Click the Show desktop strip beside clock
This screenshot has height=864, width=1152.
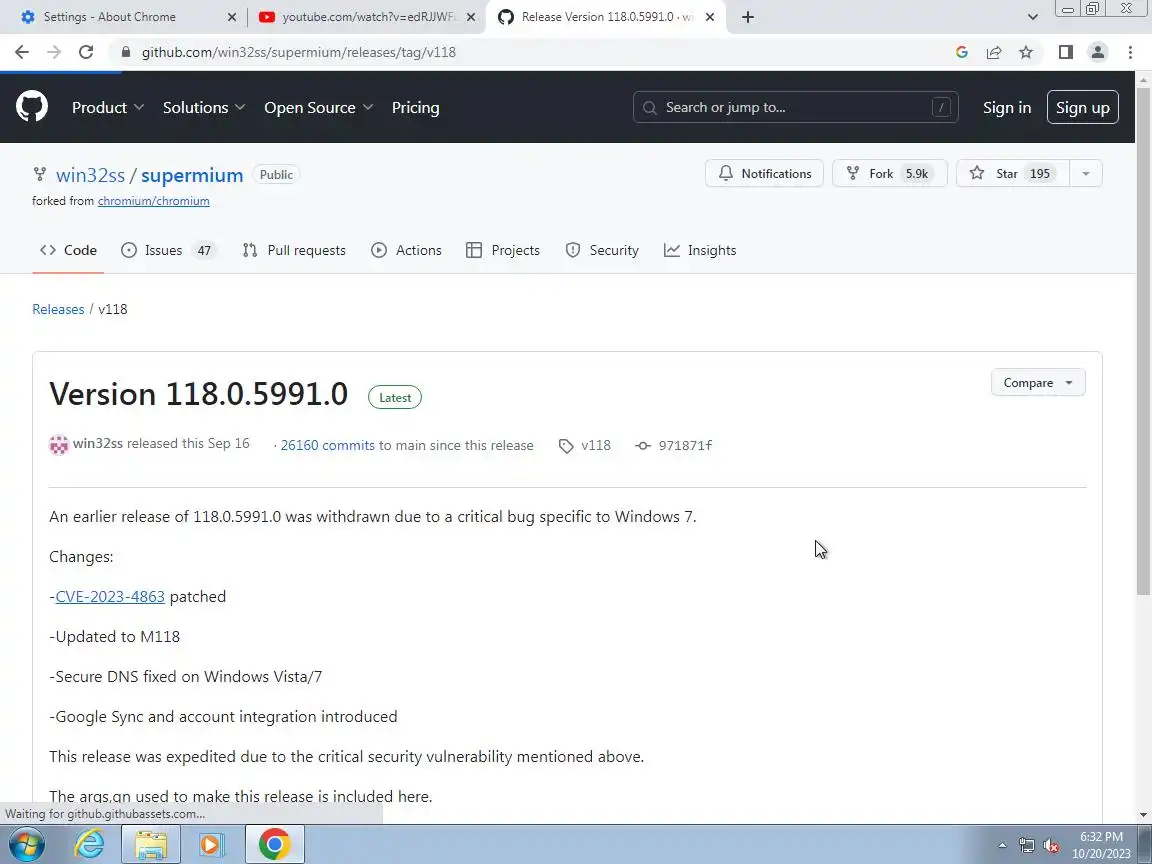[x=1145, y=844]
